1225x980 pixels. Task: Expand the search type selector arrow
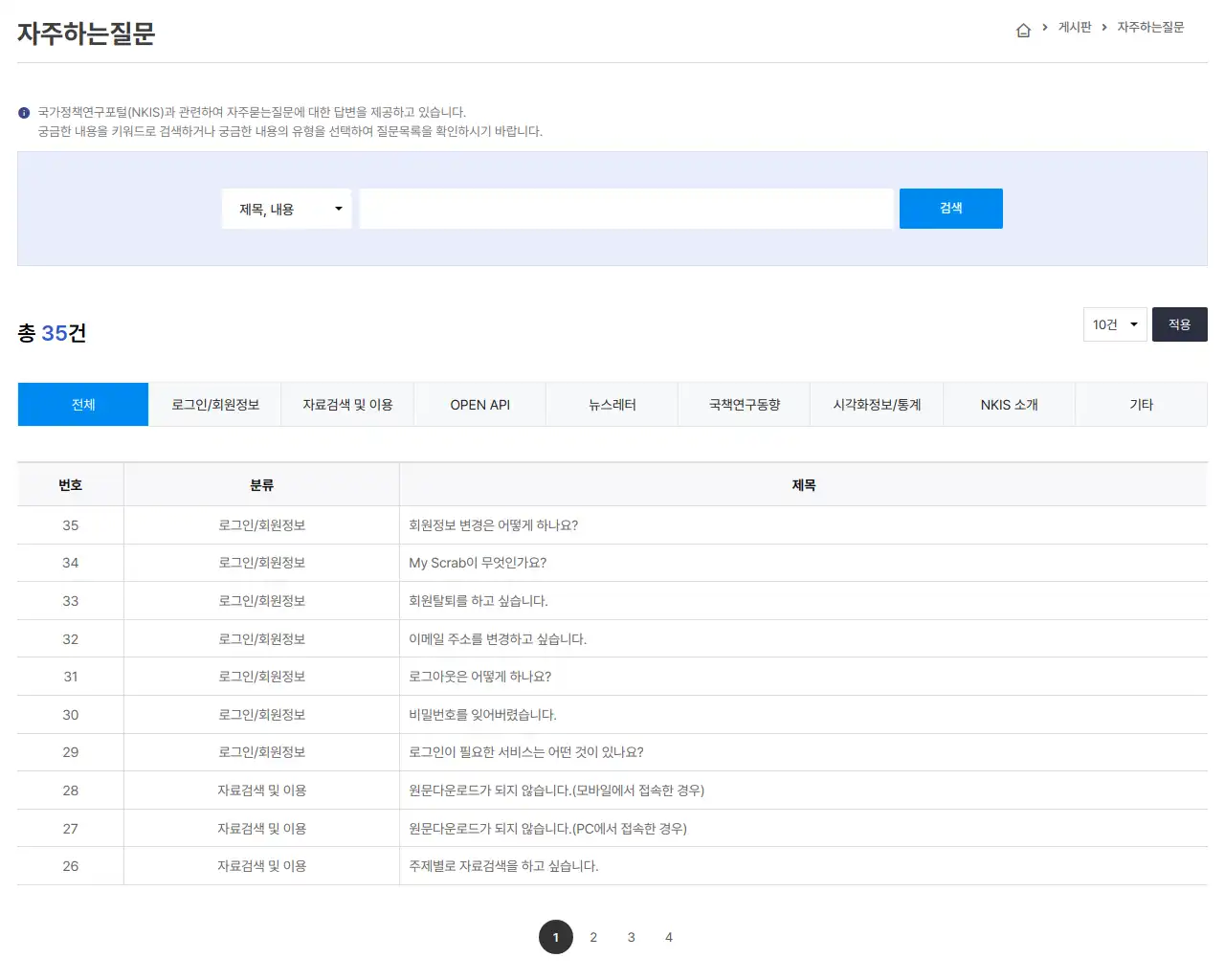(338, 208)
